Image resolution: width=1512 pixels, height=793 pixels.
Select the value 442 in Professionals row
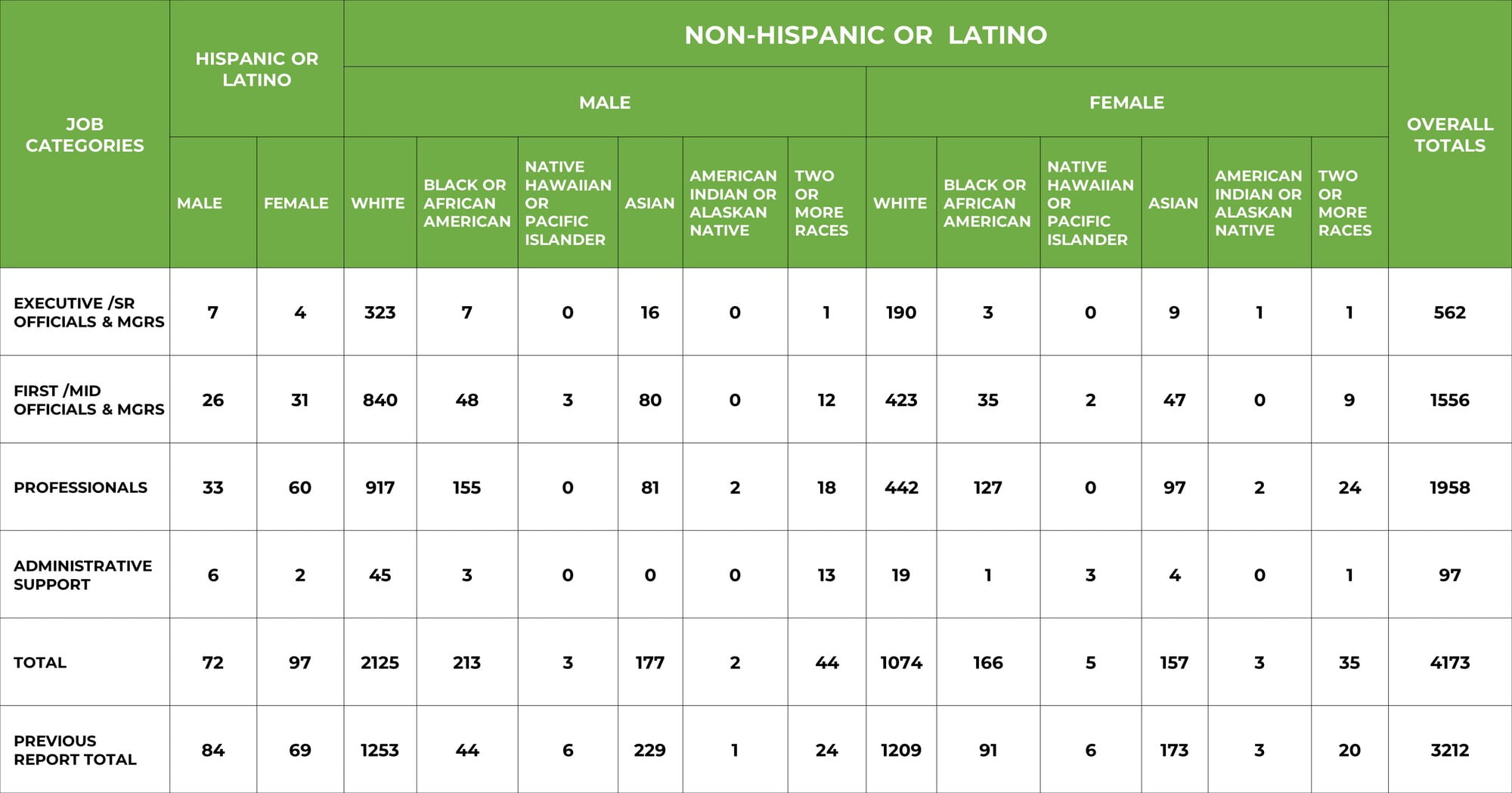(x=901, y=488)
